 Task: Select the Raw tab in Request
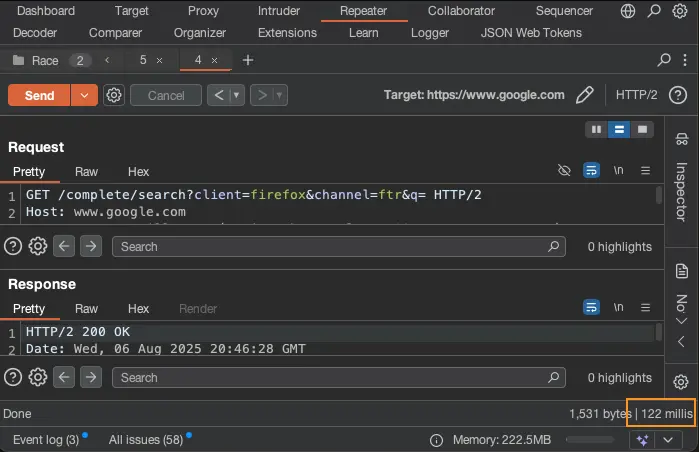coord(87,171)
